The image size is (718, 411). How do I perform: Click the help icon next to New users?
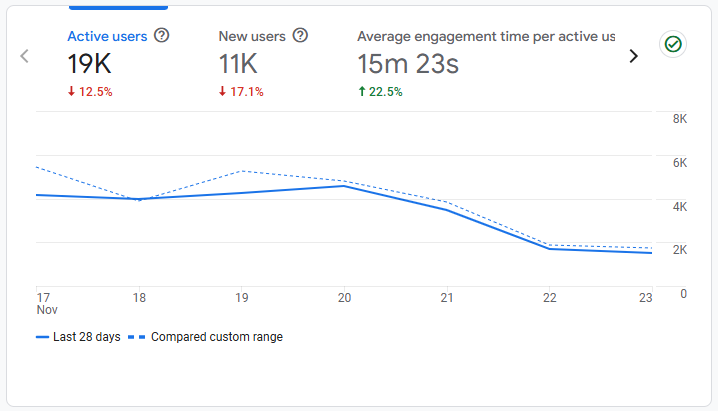point(300,36)
